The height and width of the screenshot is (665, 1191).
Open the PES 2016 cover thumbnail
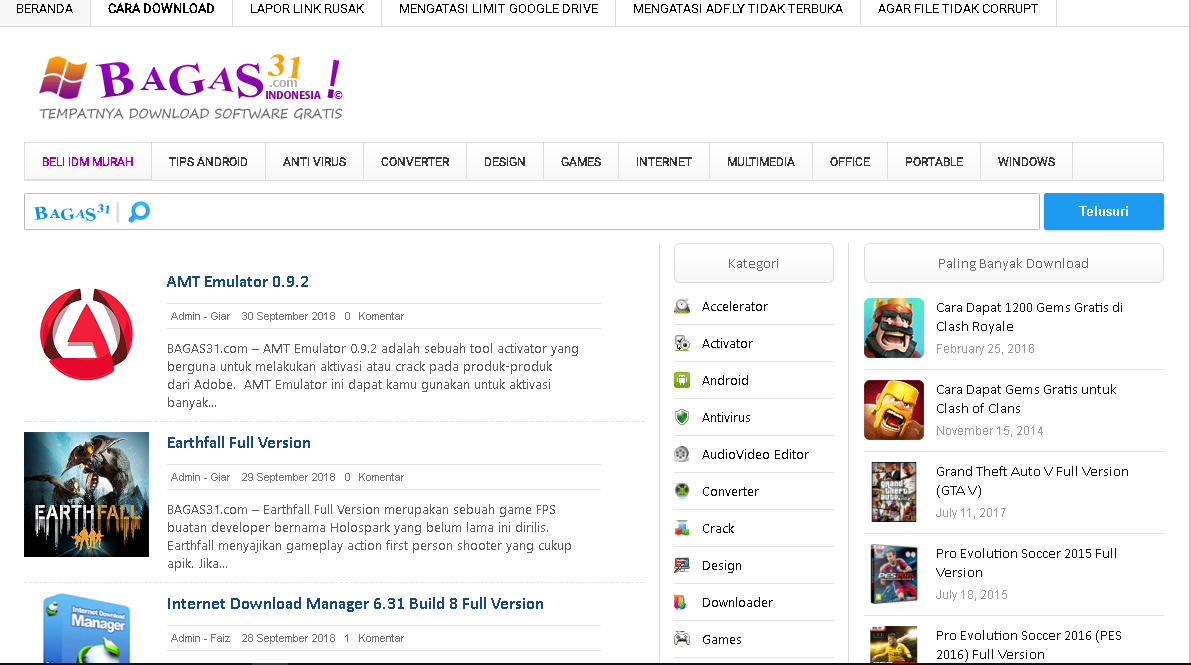[x=894, y=645]
